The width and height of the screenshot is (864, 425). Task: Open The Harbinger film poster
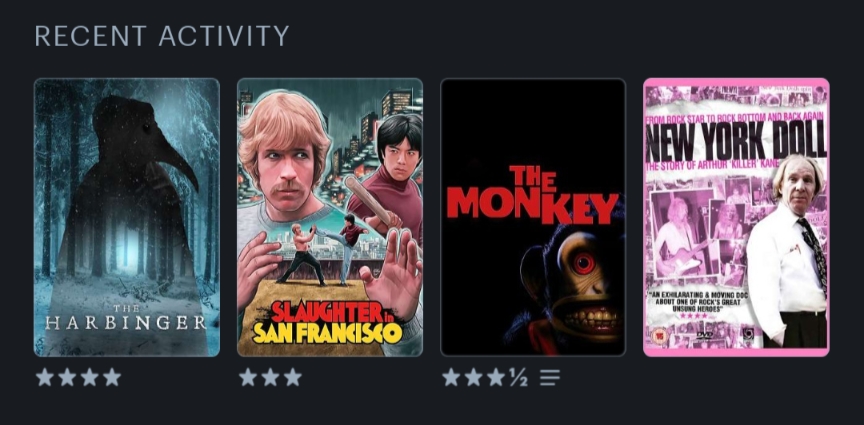(x=127, y=217)
